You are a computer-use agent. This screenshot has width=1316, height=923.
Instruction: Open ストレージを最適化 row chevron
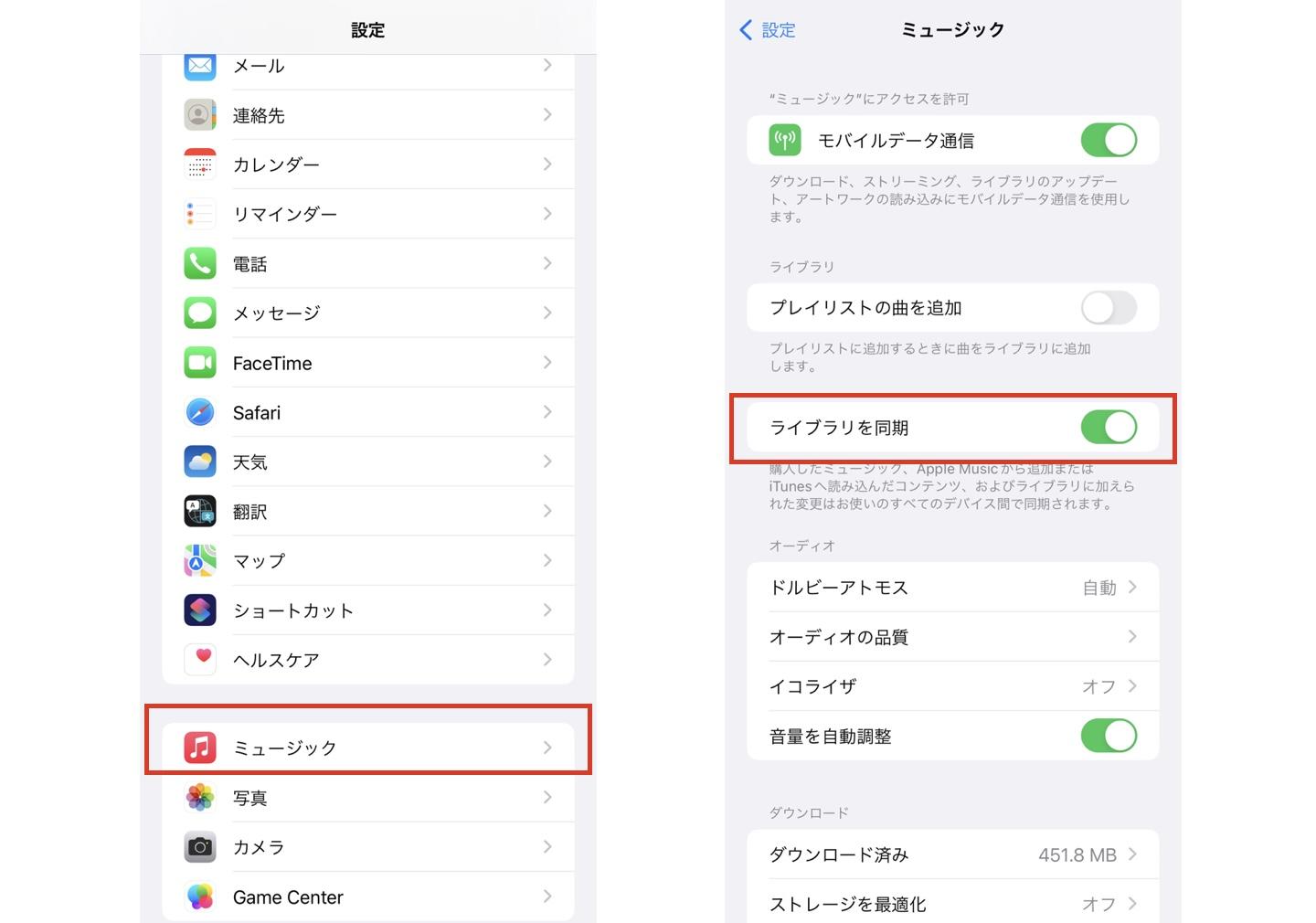tap(1132, 904)
